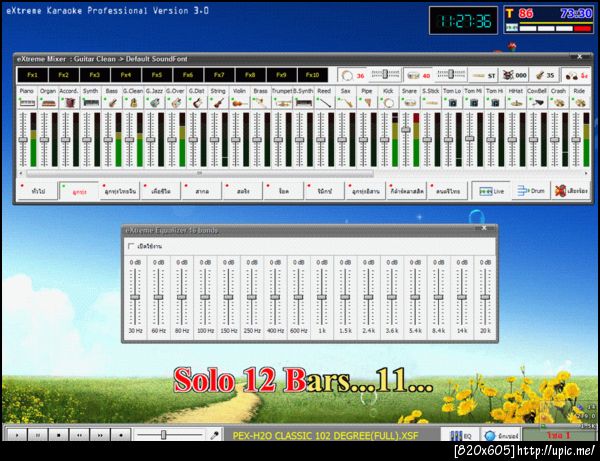Select the Sax instrument icon

(x=346, y=102)
